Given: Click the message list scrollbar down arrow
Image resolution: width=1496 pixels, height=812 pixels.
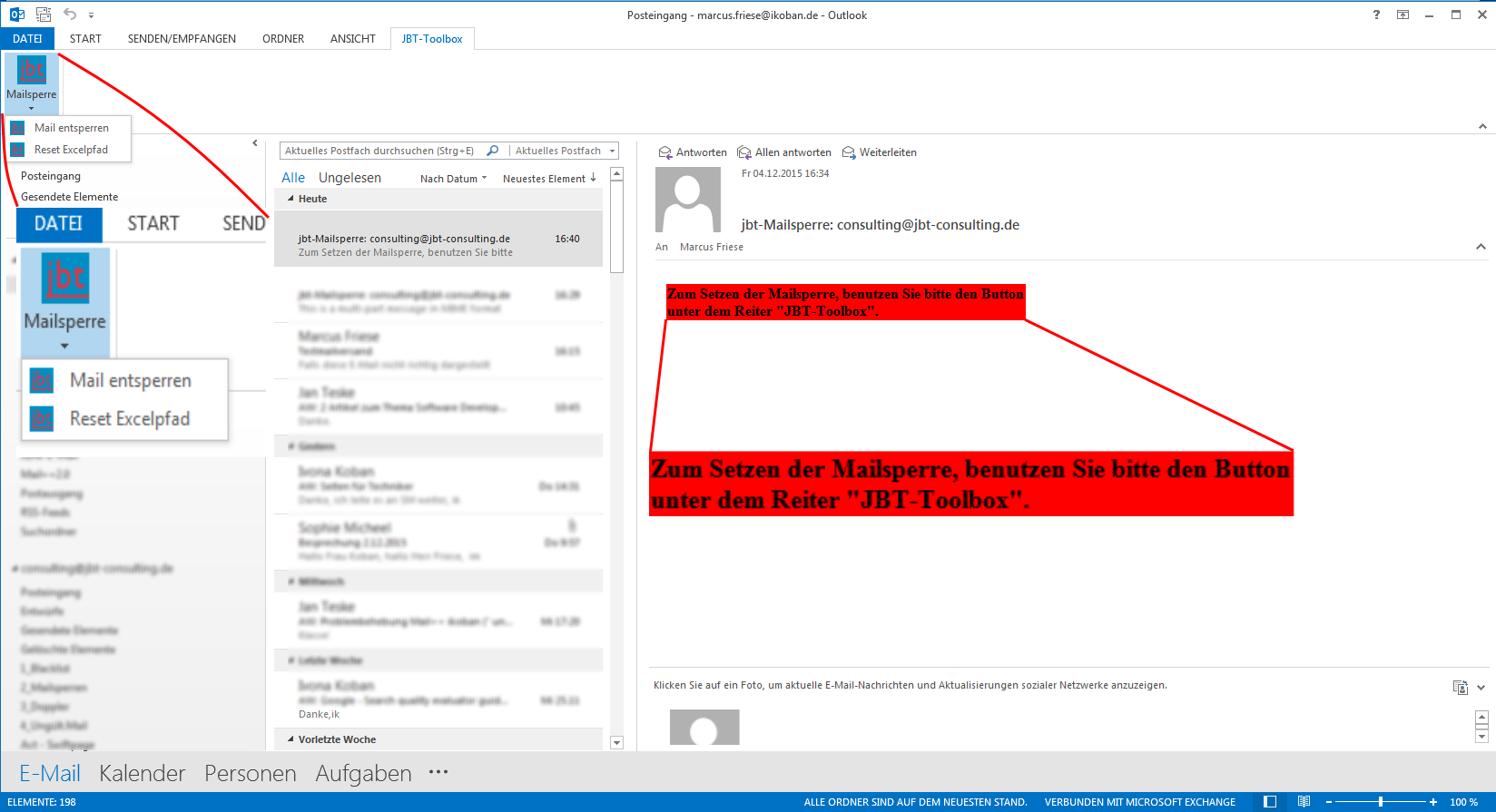Looking at the screenshot, I should [617, 743].
